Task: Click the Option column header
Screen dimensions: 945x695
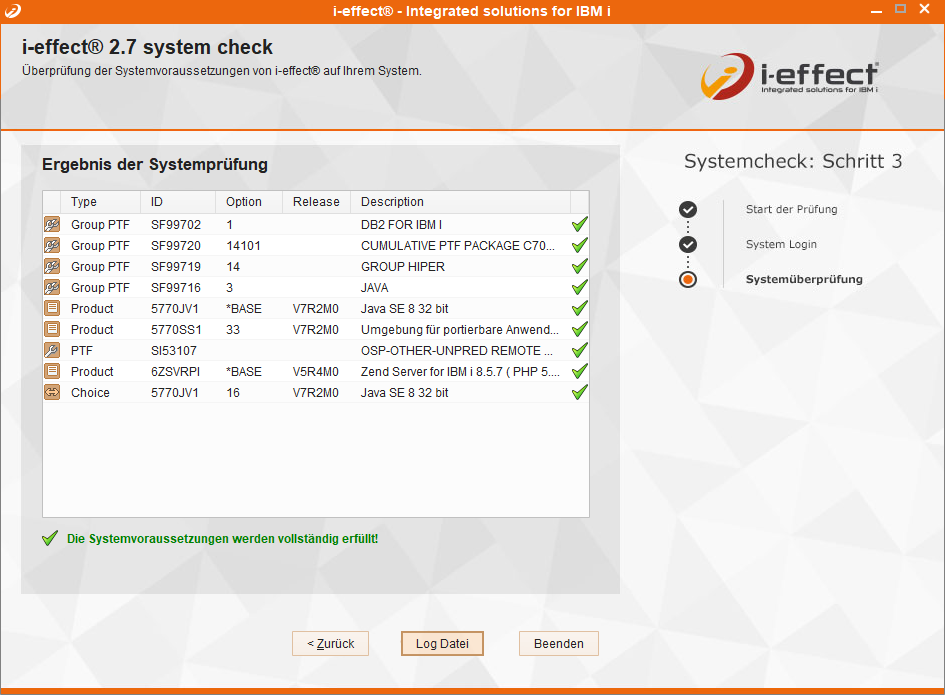Action: pyautogui.click(x=249, y=202)
